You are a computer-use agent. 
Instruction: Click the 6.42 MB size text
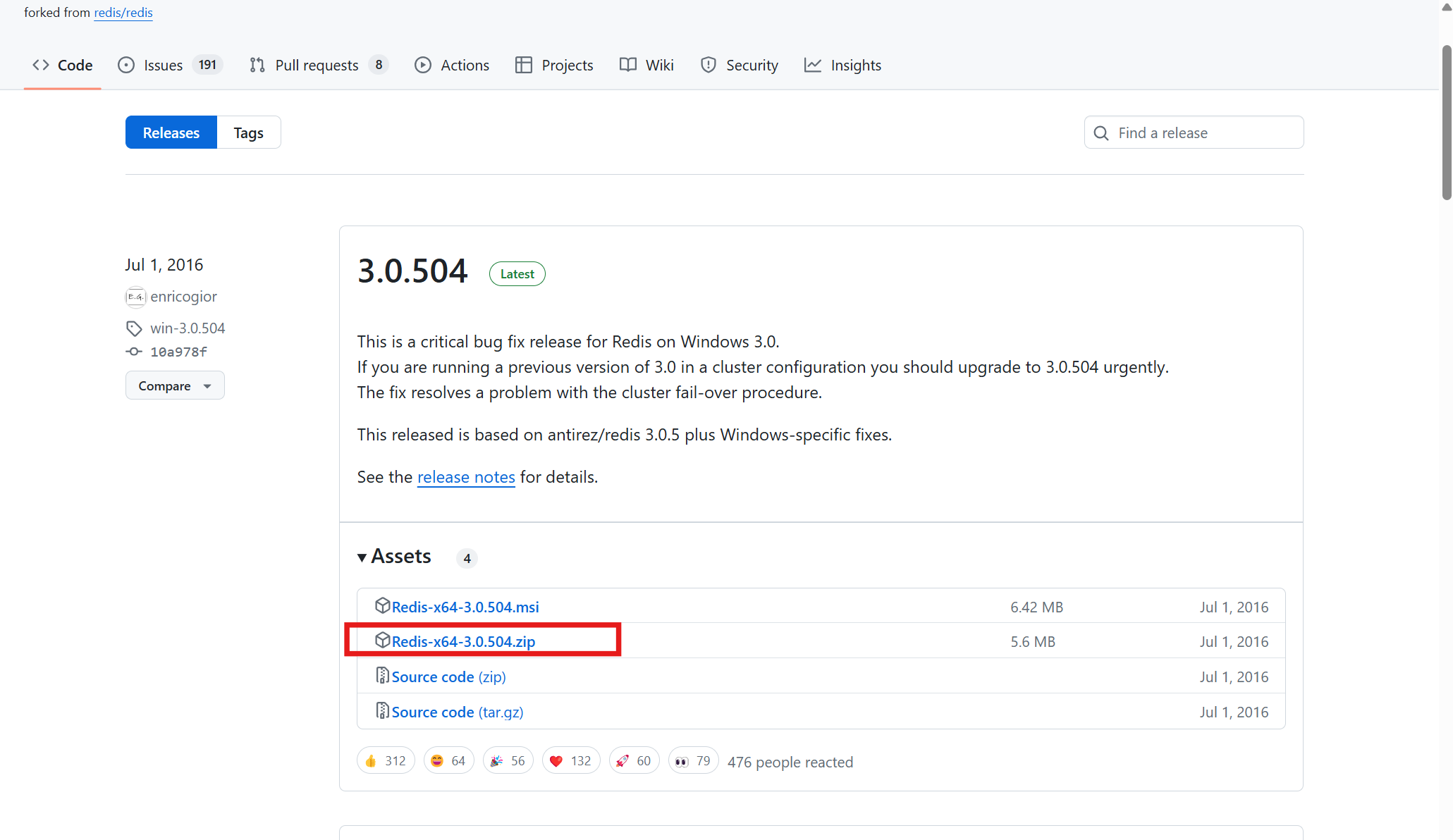(1036, 607)
